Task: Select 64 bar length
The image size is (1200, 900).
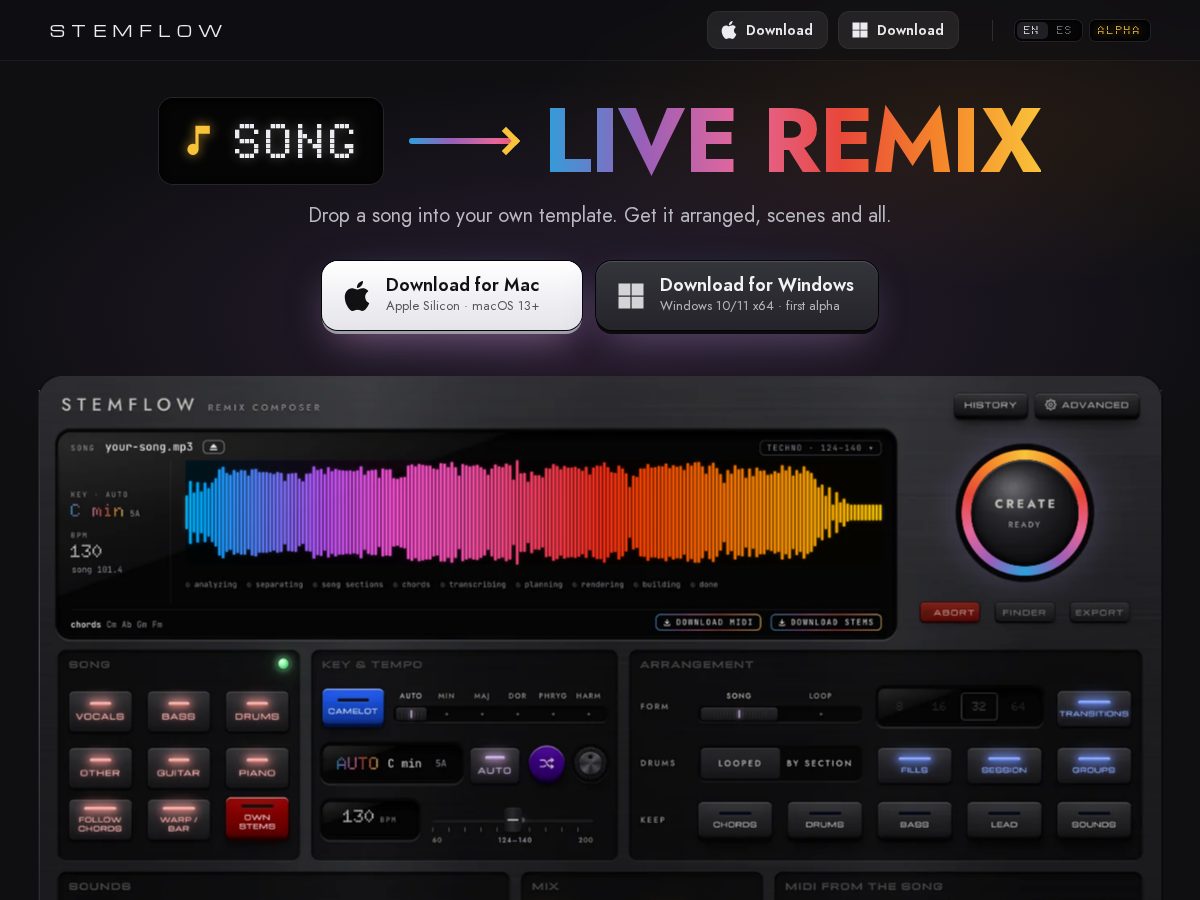Action: click(1018, 707)
